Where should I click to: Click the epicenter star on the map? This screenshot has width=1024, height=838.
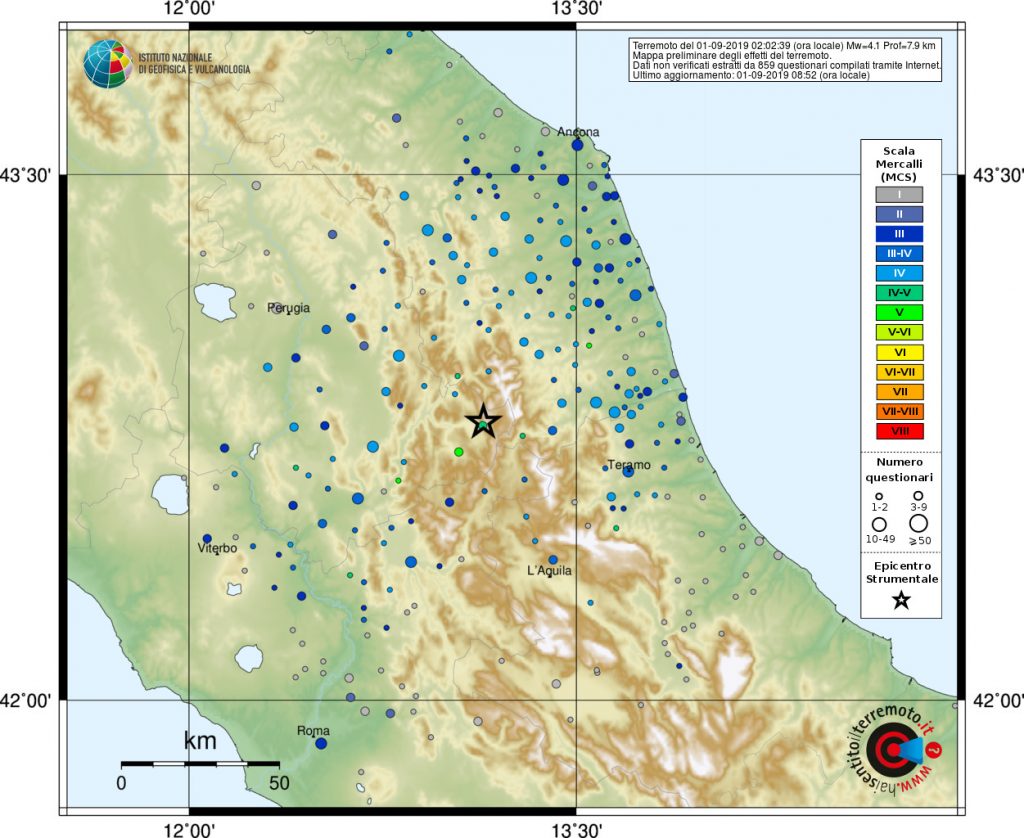tap(482, 422)
